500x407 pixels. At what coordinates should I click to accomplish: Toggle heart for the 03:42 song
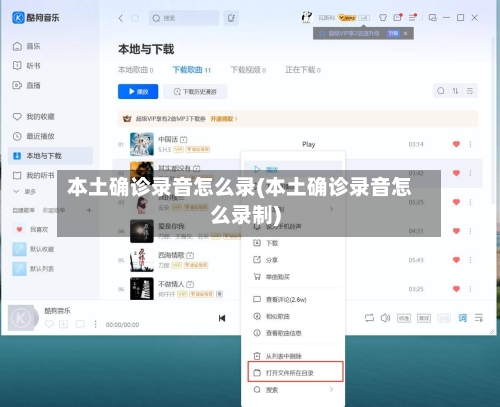pos(456,173)
